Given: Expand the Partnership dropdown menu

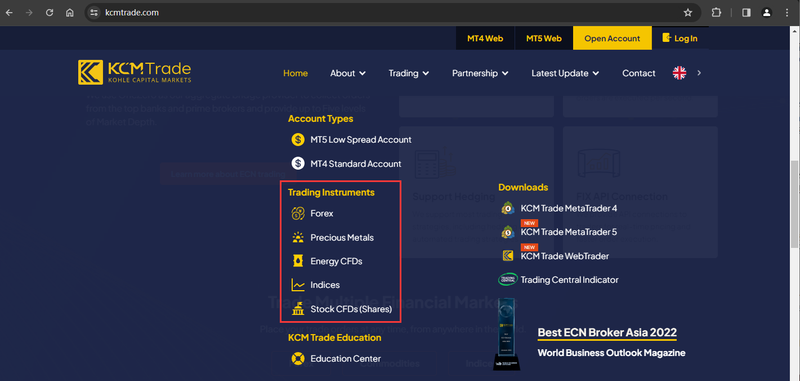Looking at the screenshot, I should pyautogui.click(x=480, y=73).
